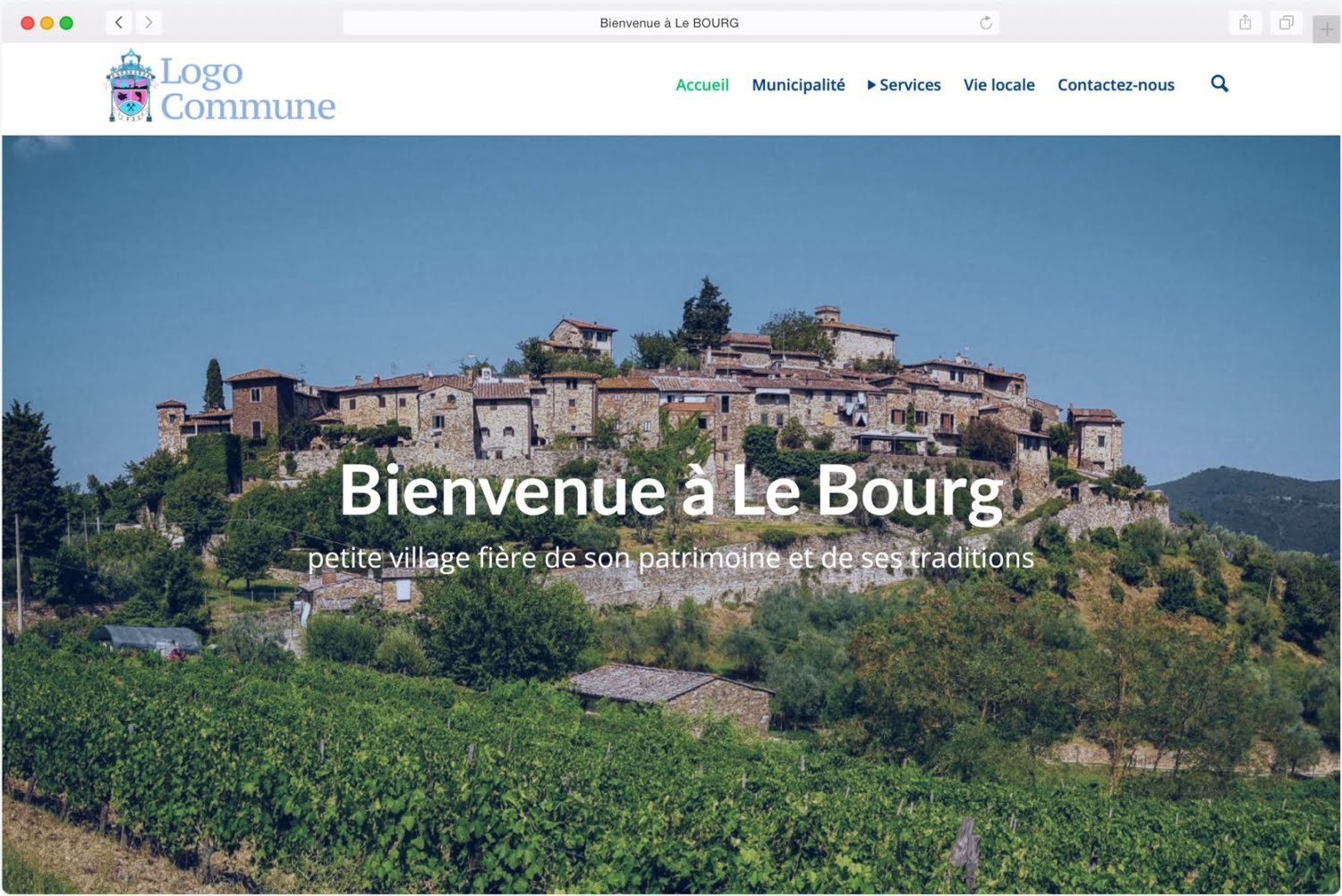Go forward with the browser forward arrow
Image resolution: width=1342 pixels, height=896 pixels.
(x=149, y=22)
